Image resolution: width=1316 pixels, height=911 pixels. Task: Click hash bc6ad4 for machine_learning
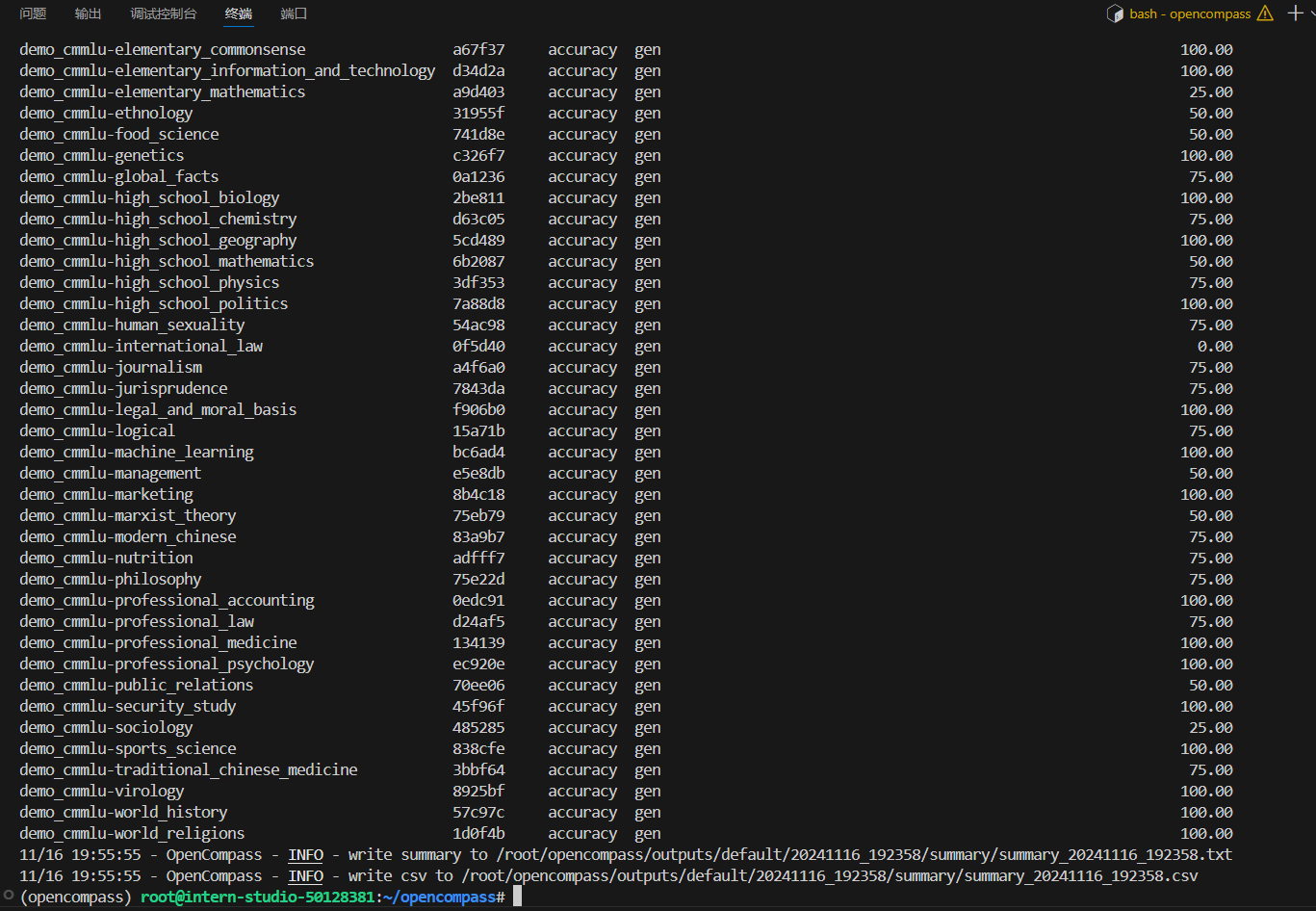[x=478, y=452]
